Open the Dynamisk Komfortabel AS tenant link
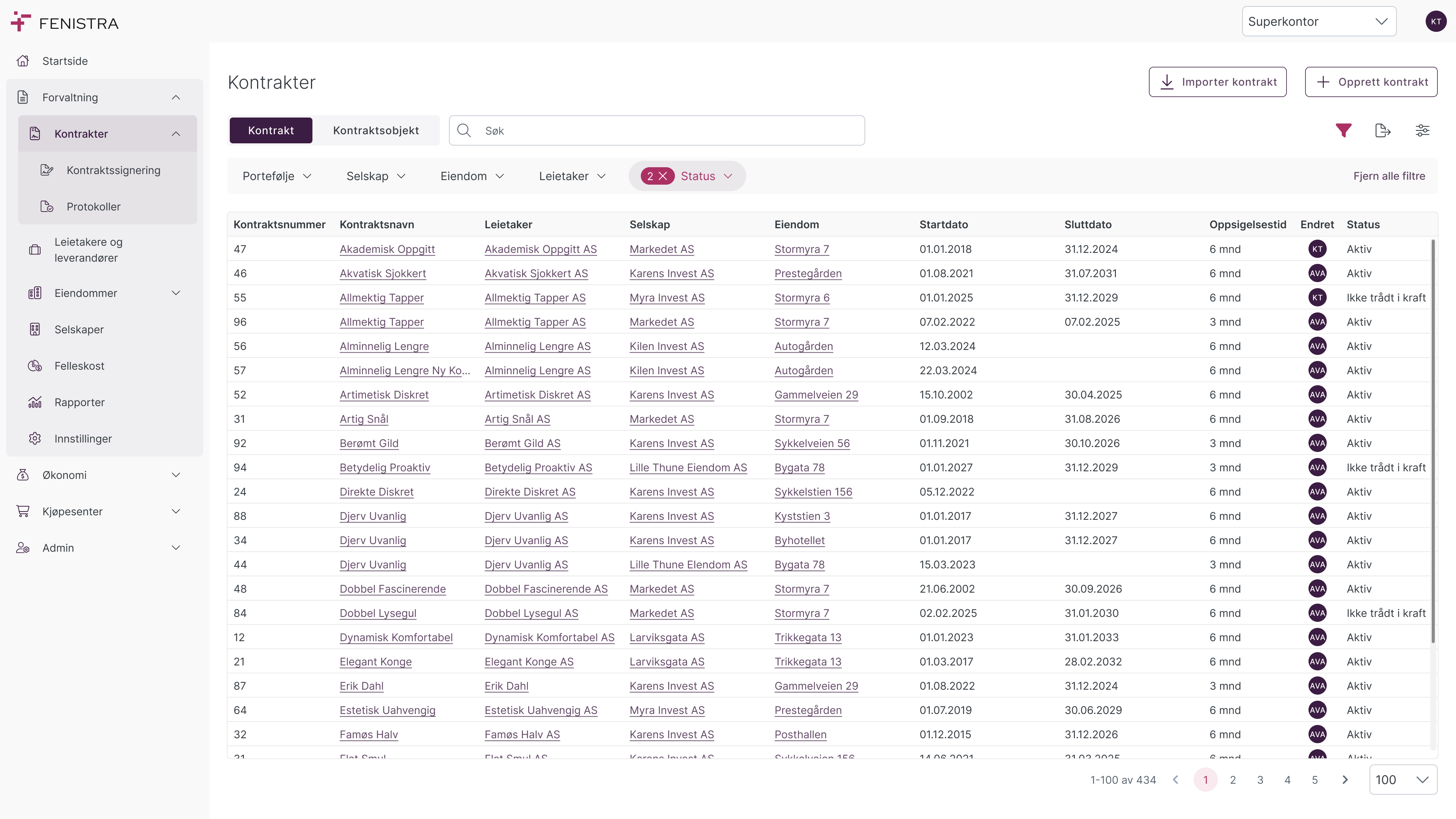The width and height of the screenshot is (1456, 819). click(x=549, y=637)
